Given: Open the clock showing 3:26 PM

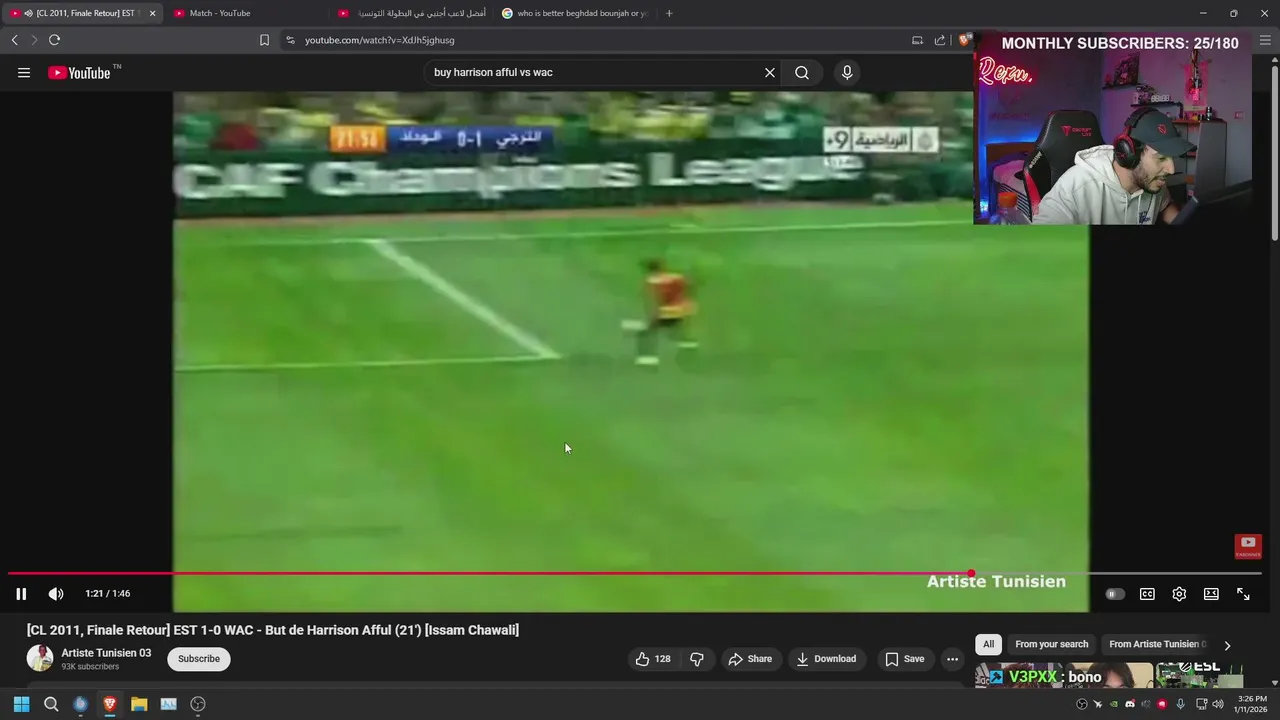Looking at the screenshot, I should [x=1252, y=704].
